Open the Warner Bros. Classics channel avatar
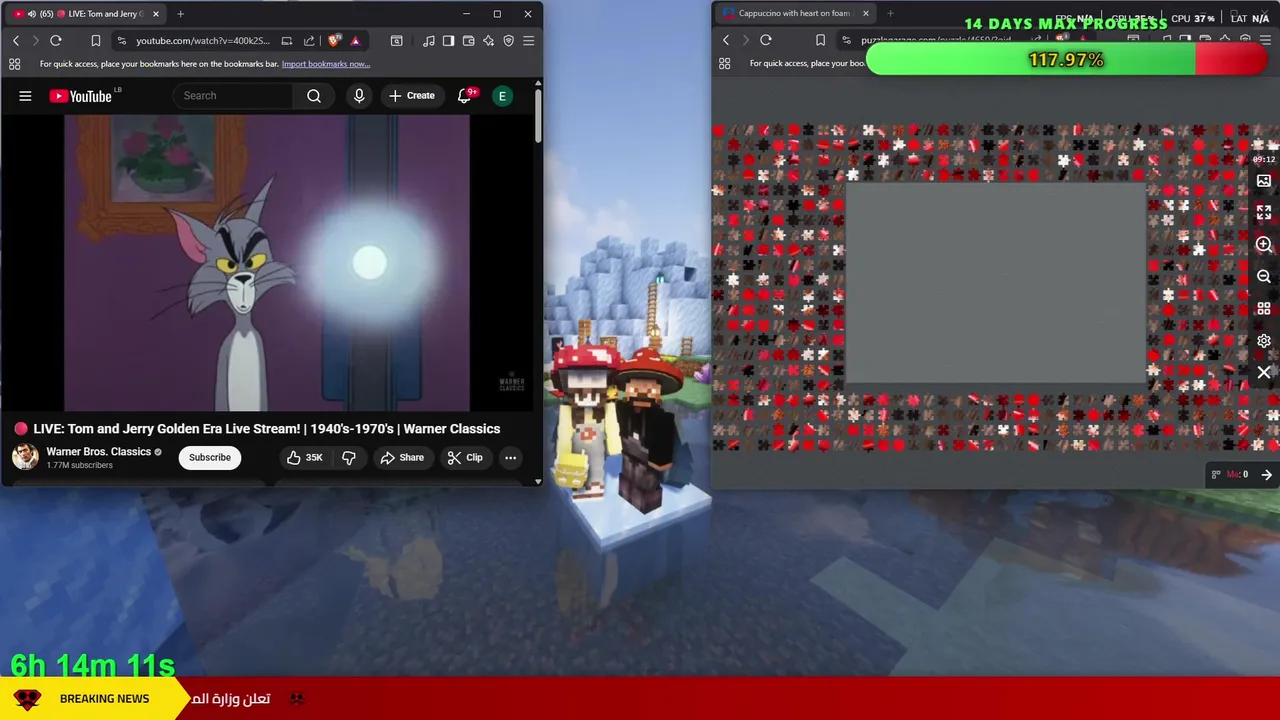This screenshot has height=720, width=1280. point(25,457)
